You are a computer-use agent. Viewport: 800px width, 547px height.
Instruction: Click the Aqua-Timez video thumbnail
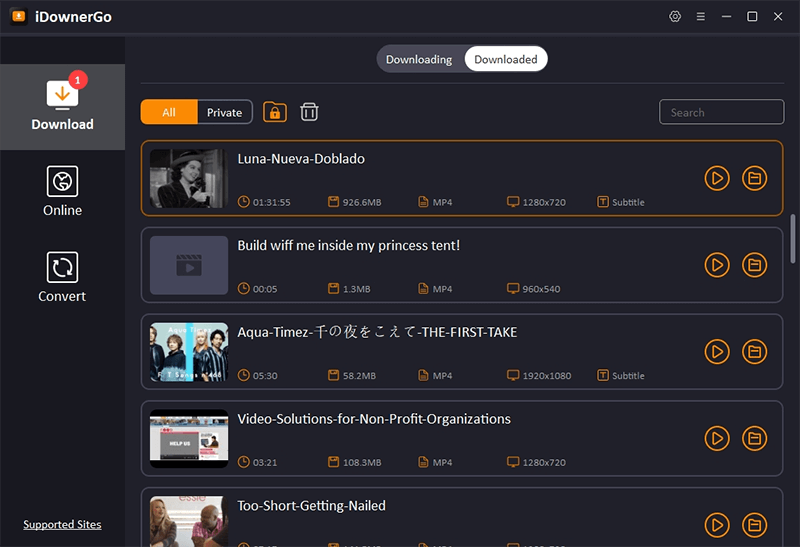click(x=189, y=352)
